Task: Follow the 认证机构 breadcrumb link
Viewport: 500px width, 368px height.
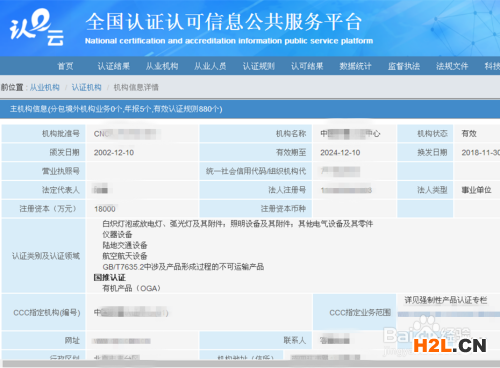Action: tap(87, 87)
